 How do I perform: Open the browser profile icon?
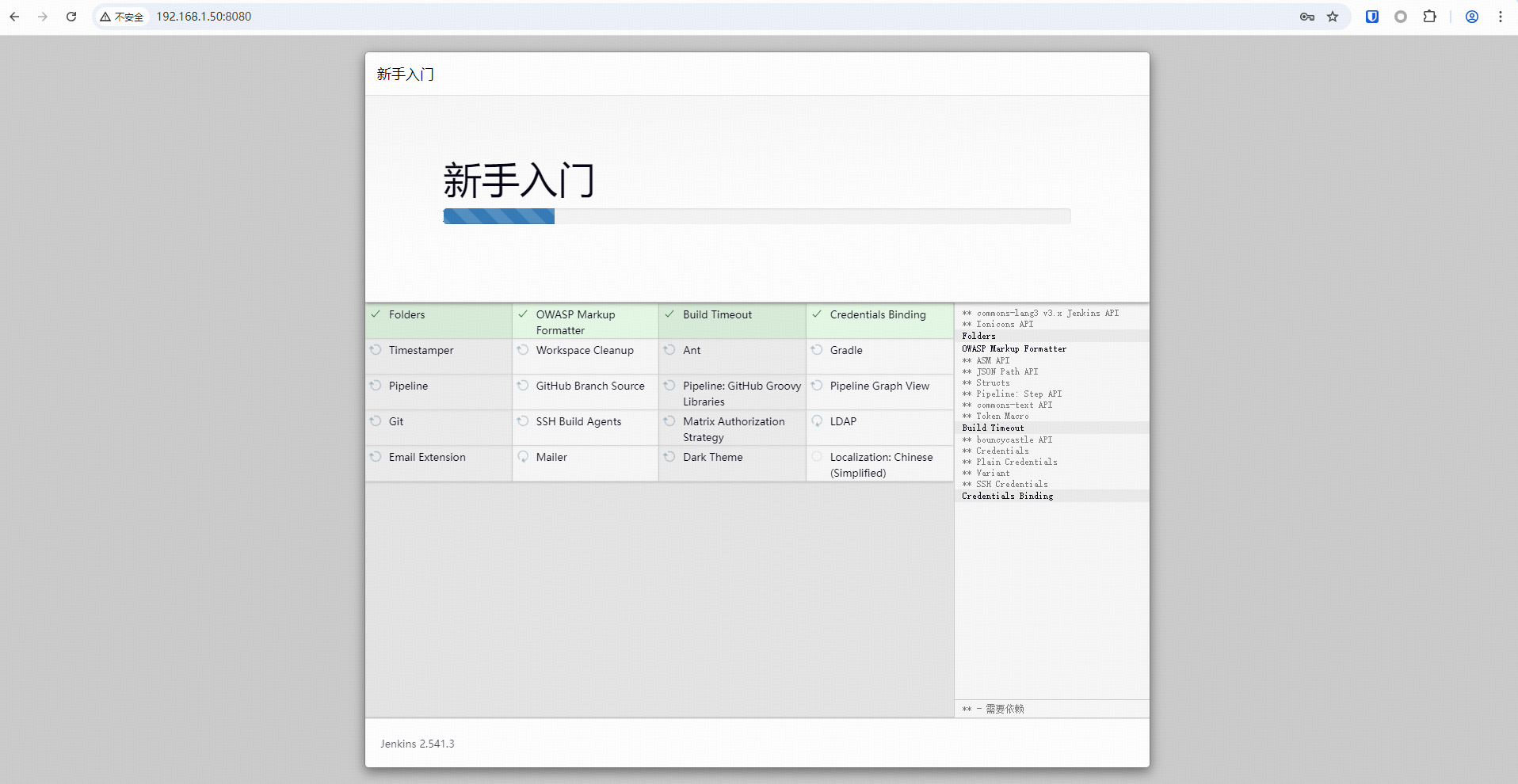[1472, 17]
